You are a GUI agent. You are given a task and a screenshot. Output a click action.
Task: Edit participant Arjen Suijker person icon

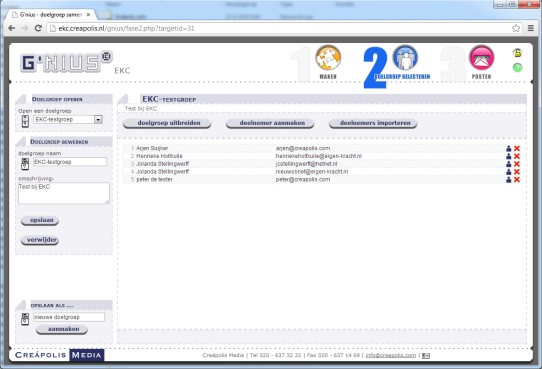[508, 148]
